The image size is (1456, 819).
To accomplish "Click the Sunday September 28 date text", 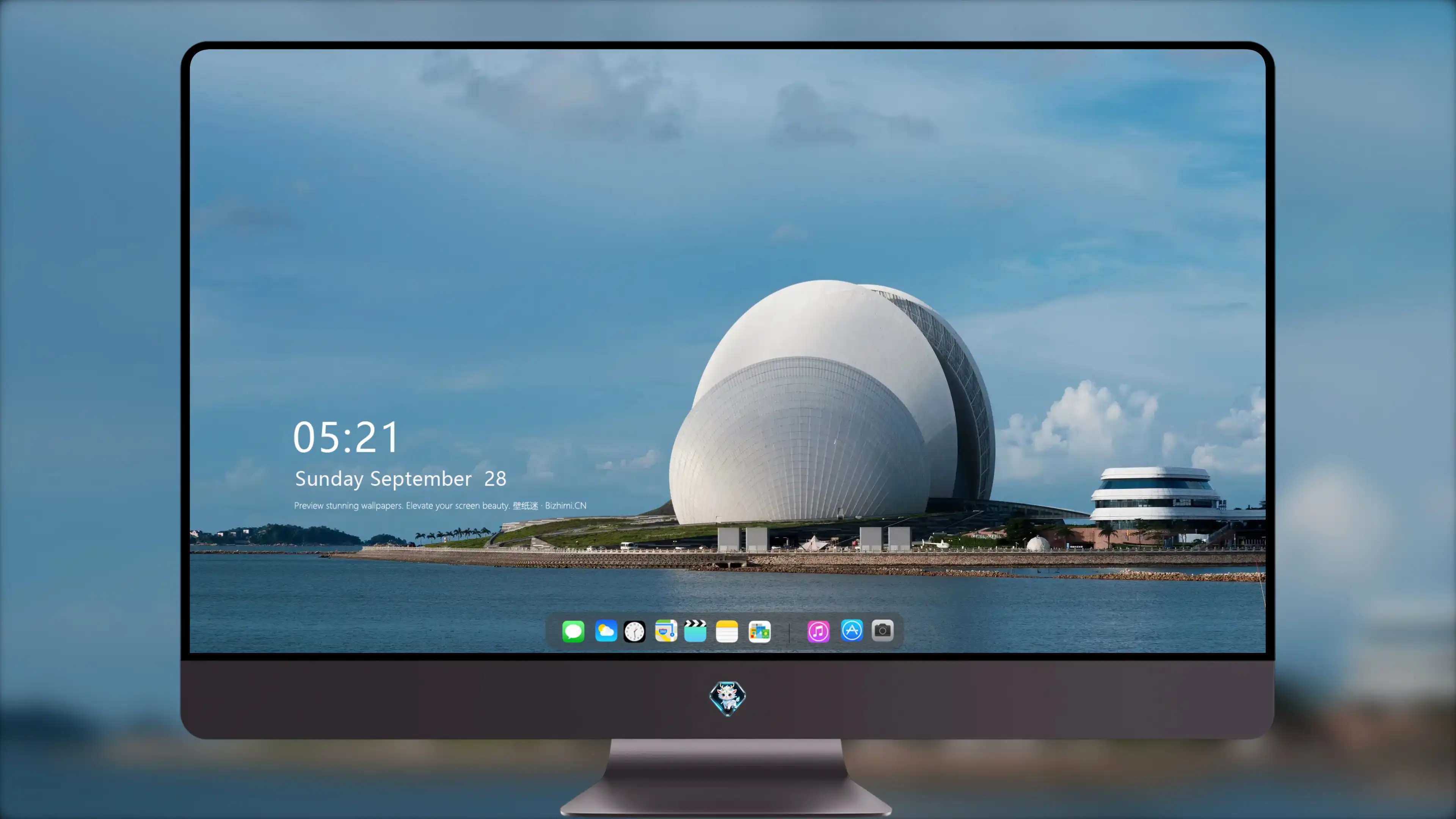I will (400, 479).
